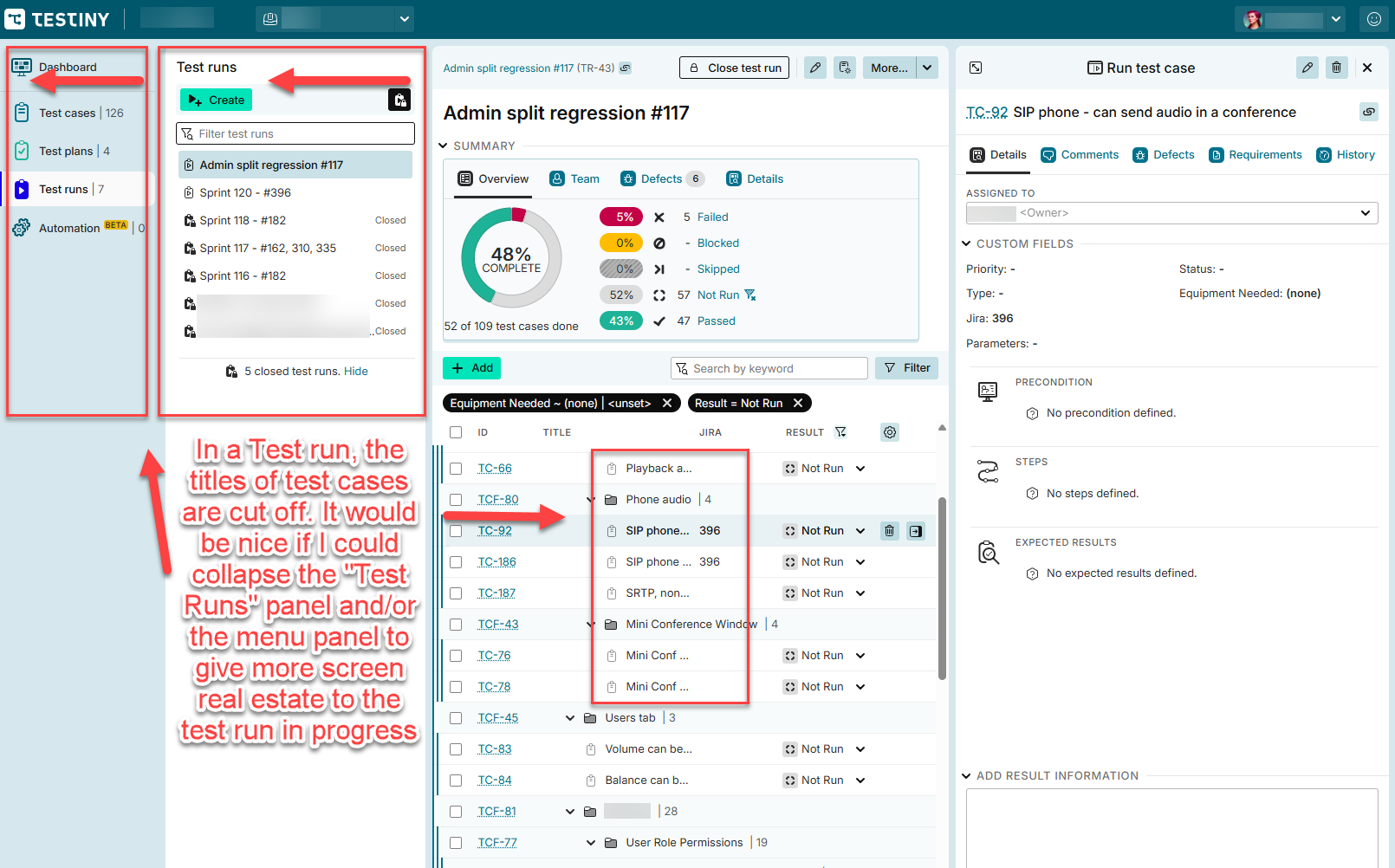Open Automation BETA in the sidebar
This screenshot has width=1395, height=868.
coord(80,228)
